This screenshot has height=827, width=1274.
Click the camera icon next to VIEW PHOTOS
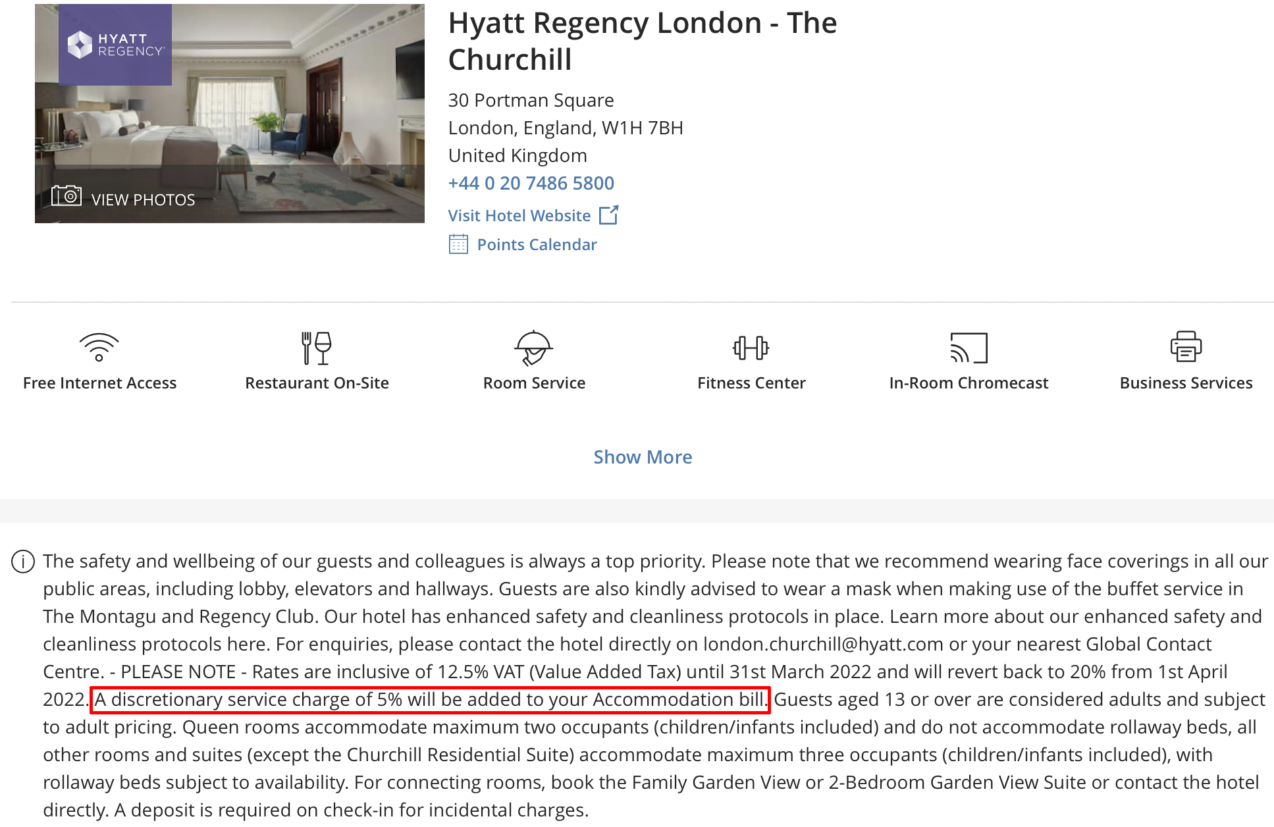point(66,198)
